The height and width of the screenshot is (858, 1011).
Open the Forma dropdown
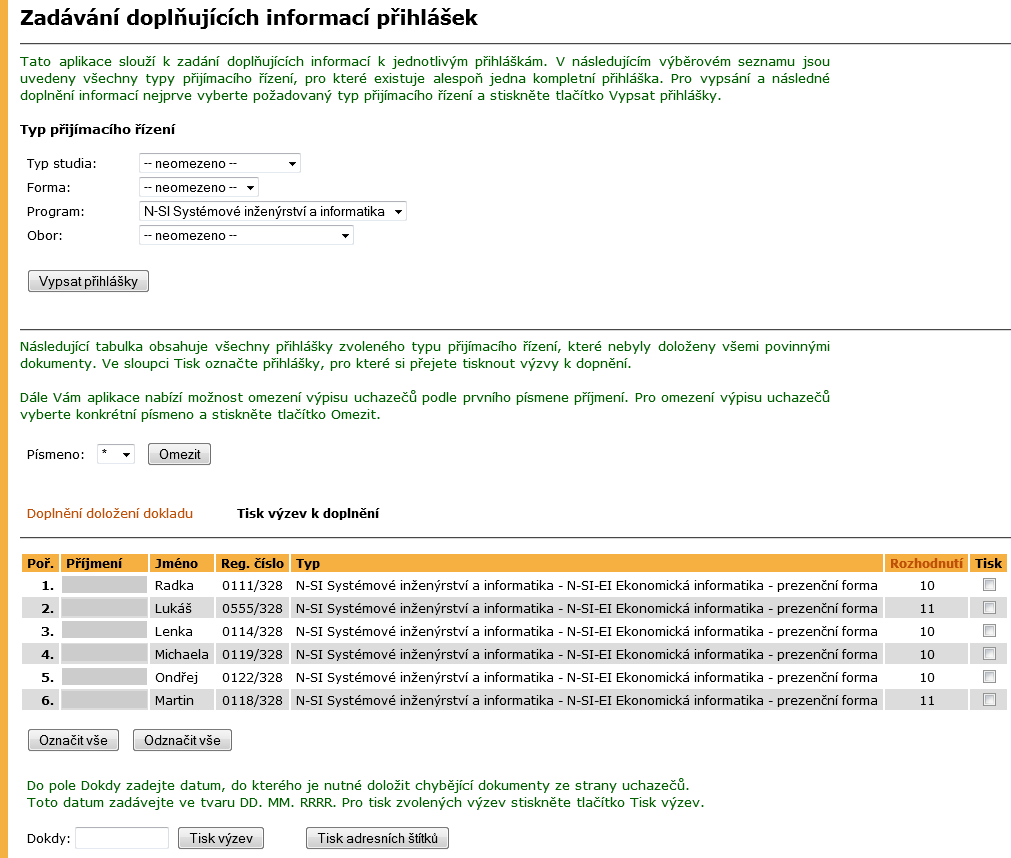point(199,188)
